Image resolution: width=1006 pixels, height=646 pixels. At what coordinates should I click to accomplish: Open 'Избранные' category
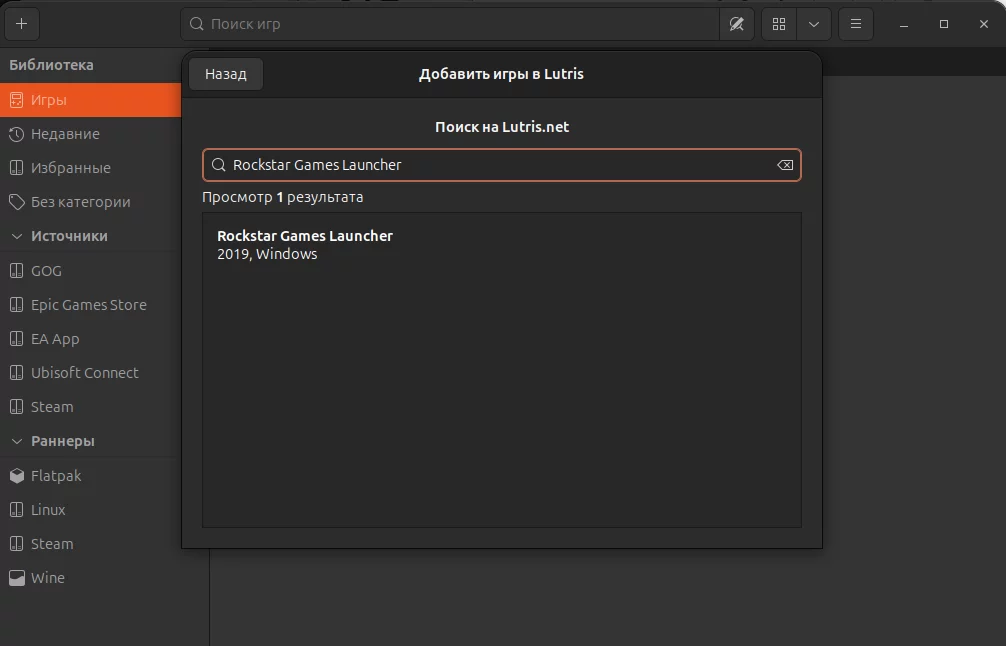90,168
